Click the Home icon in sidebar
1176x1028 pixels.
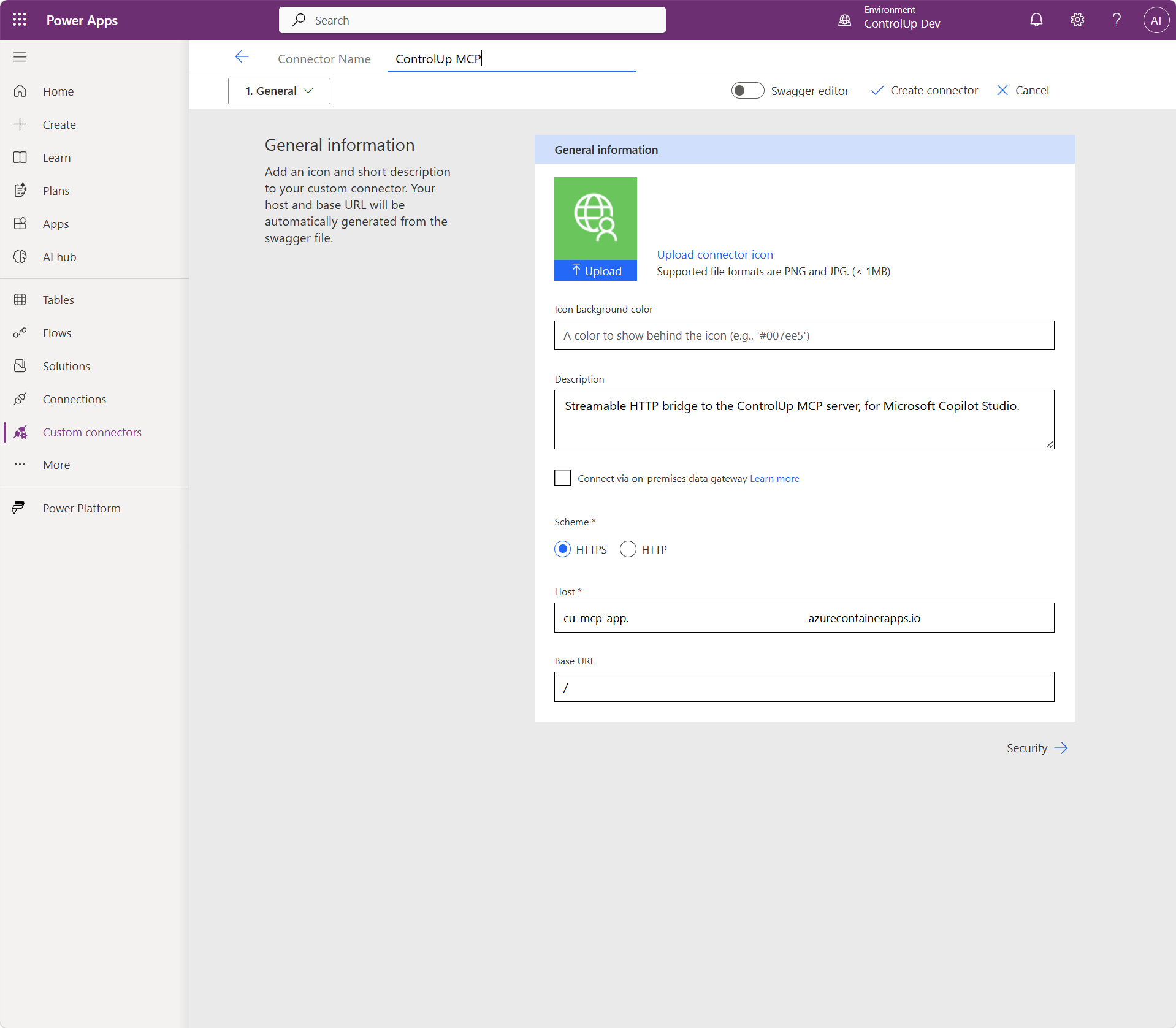(x=20, y=91)
